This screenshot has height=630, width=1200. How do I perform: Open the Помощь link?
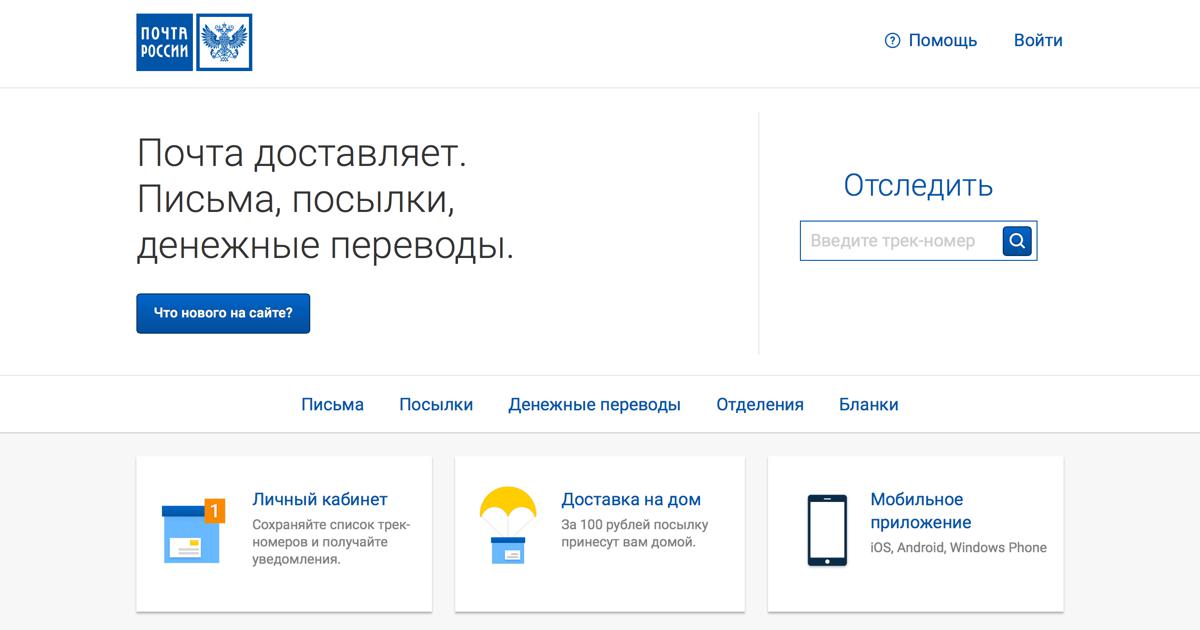943,41
